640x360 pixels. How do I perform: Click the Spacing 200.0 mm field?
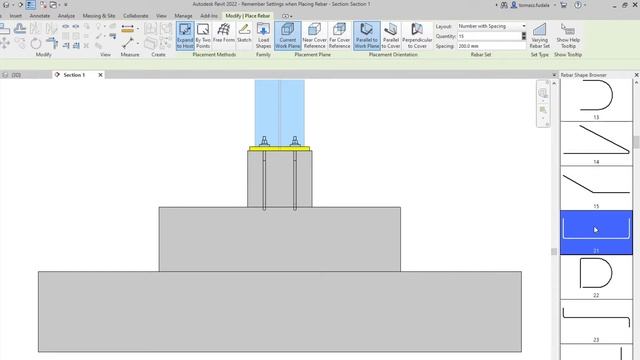(x=491, y=46)
